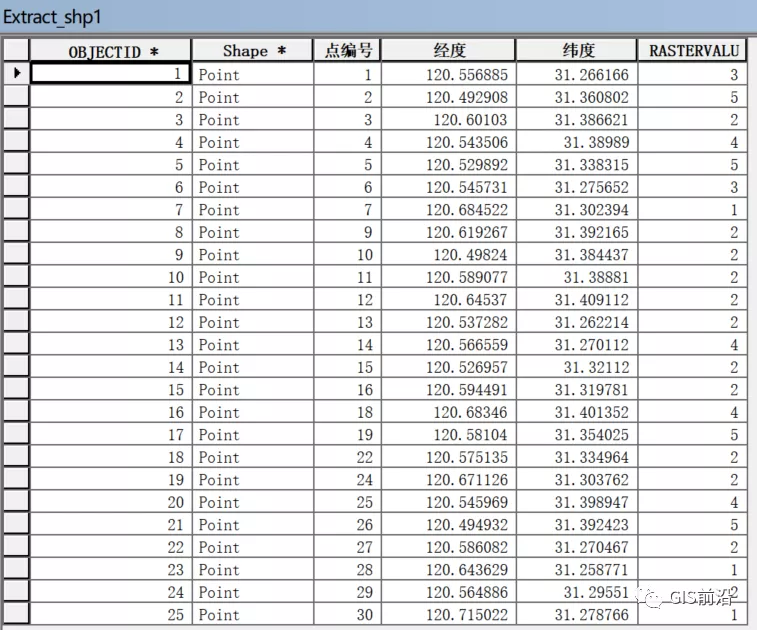Click latitude cell 31.392423
757x630 pixels.
coord(577,524)
